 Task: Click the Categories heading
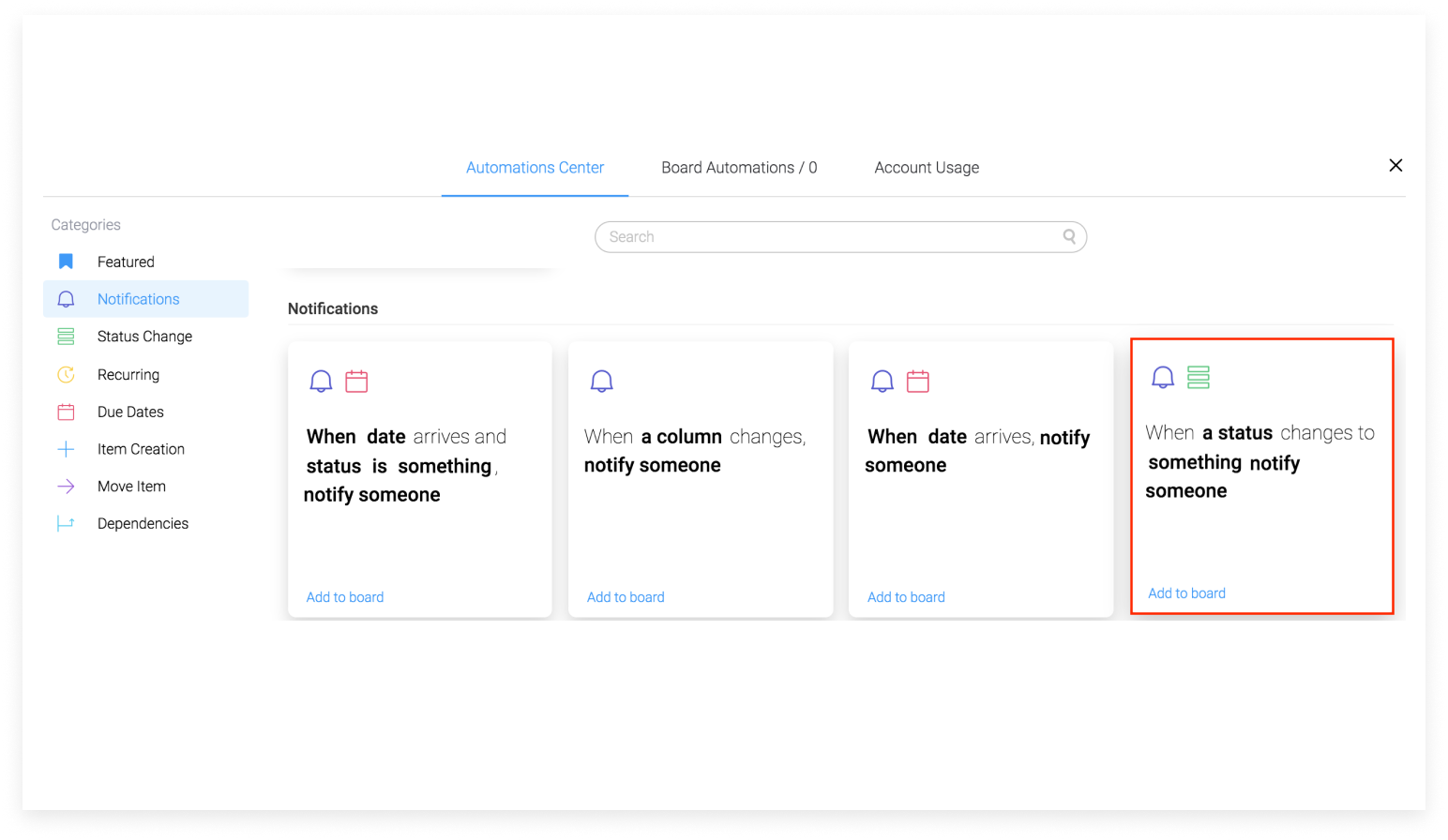(85, 225)
